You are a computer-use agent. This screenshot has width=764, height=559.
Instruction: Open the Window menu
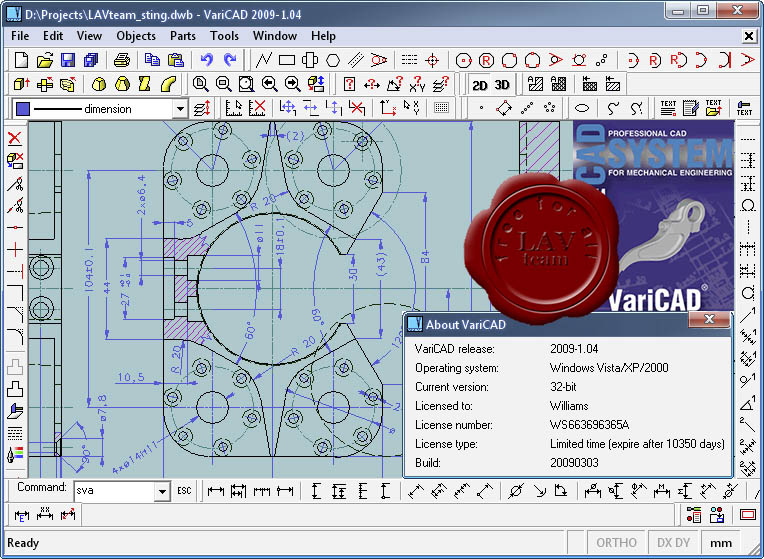tap(275, 36)
